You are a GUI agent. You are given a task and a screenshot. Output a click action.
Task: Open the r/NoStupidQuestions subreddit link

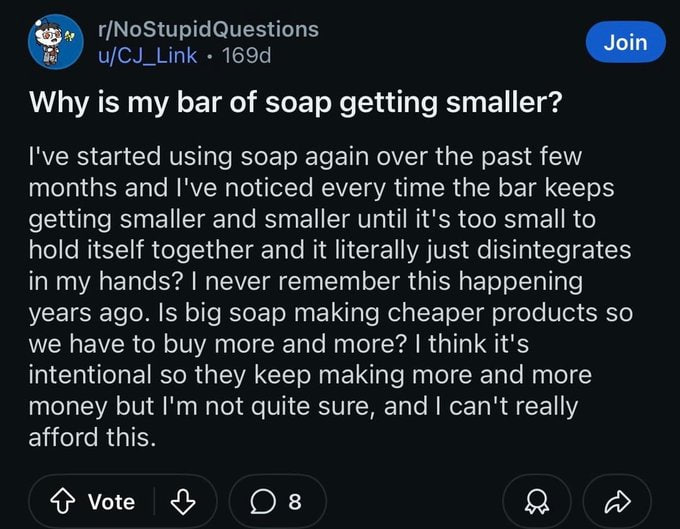[x=209, y=29]
